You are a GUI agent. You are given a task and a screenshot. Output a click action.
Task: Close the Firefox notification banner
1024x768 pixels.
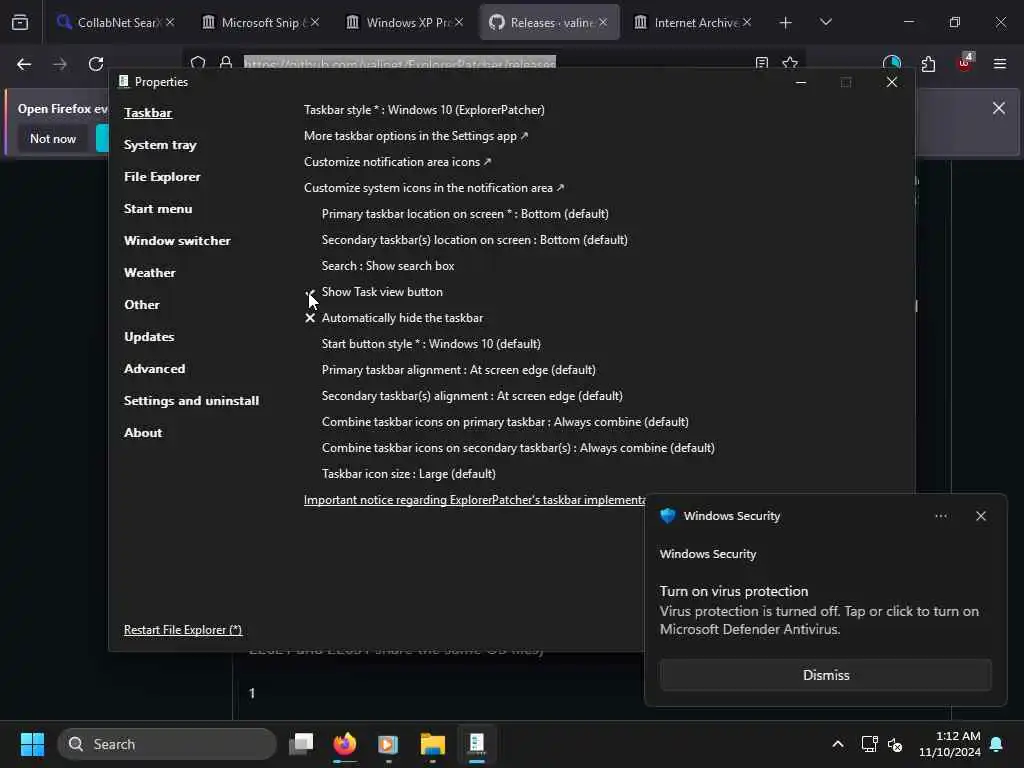(x=999, y=108)
